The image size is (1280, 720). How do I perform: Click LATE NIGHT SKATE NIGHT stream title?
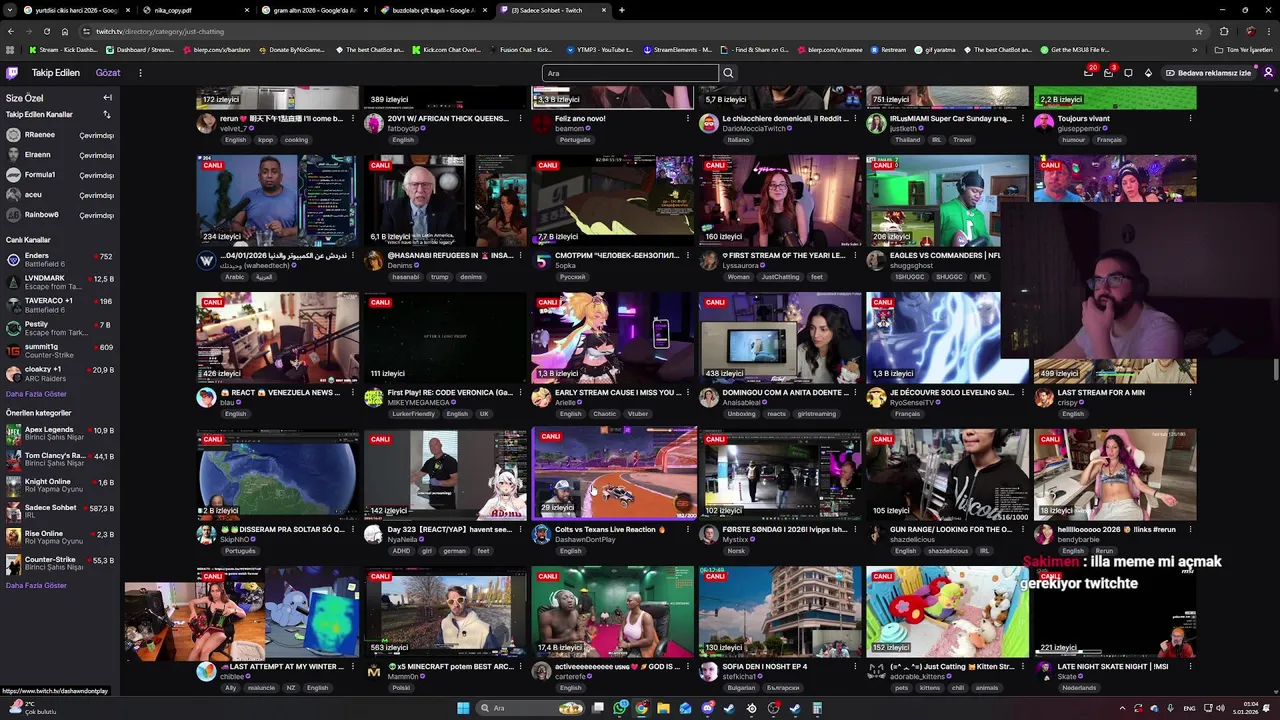click(1113, 666)
